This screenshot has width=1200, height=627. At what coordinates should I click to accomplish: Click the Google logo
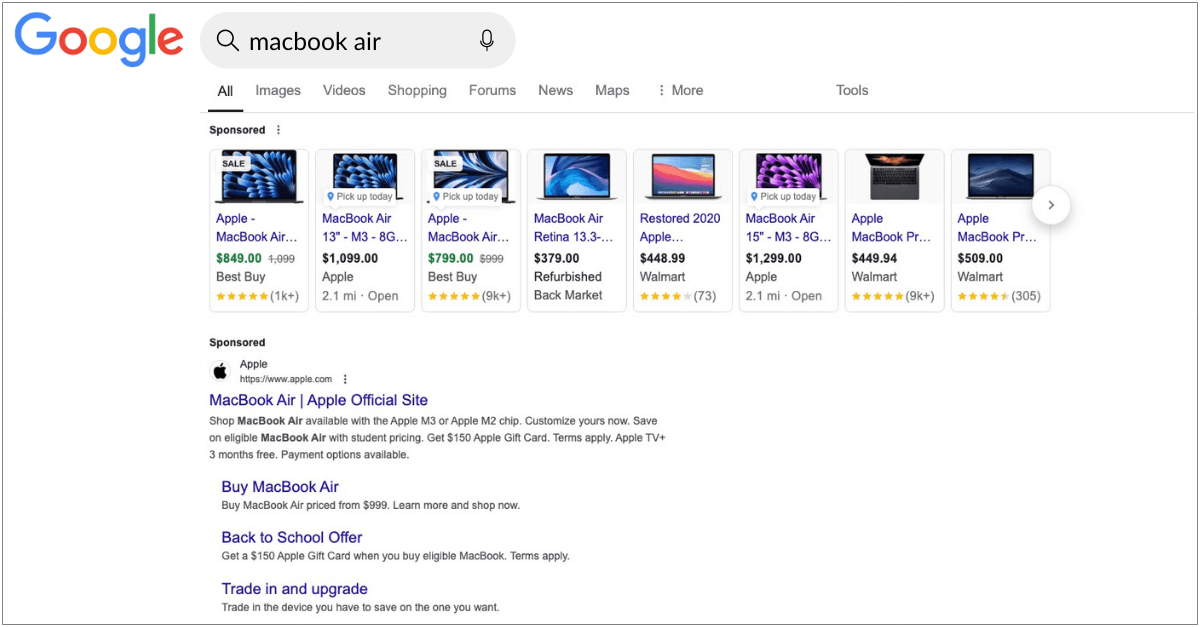pos(99,40)
